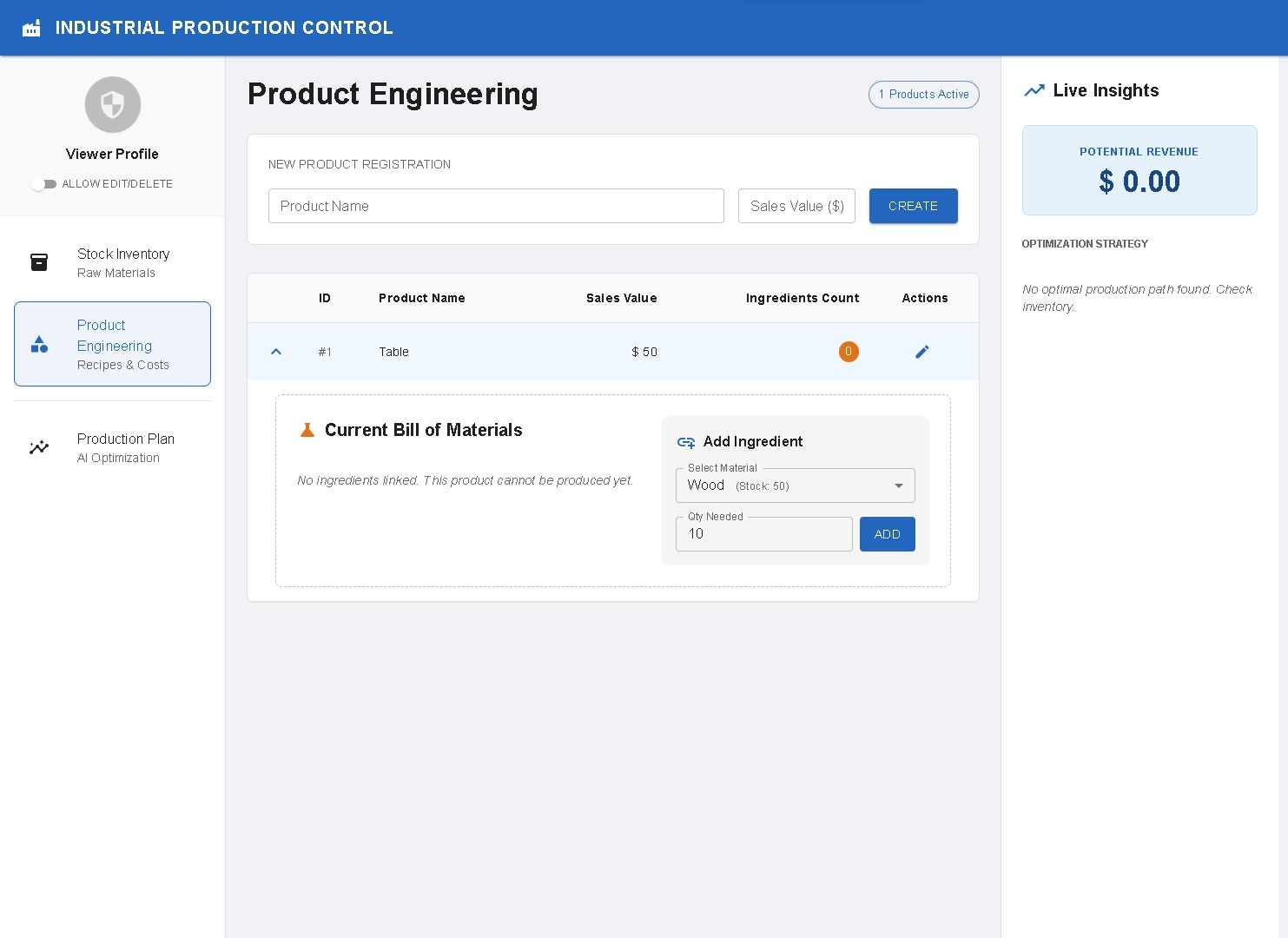Screen dimensions: 1288x938
Task: Click the pencil edit icon for Table
Action: (x=922, y=352)
